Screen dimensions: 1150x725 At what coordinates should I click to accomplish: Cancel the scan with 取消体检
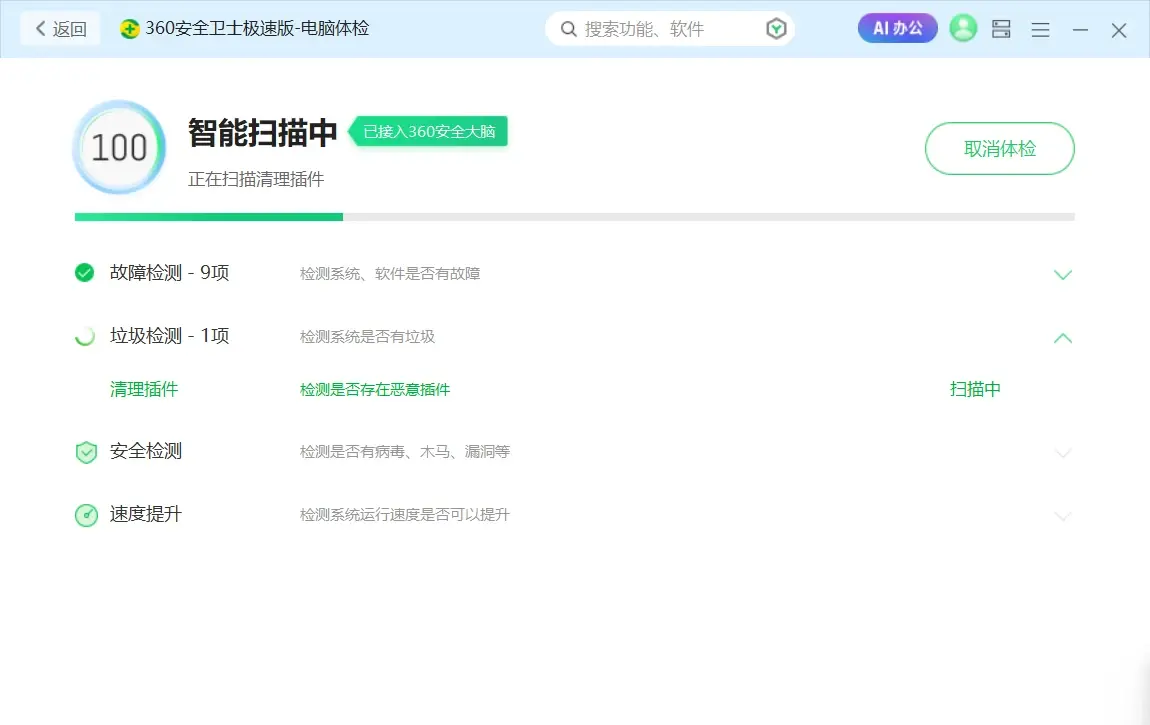point(1000,149)
